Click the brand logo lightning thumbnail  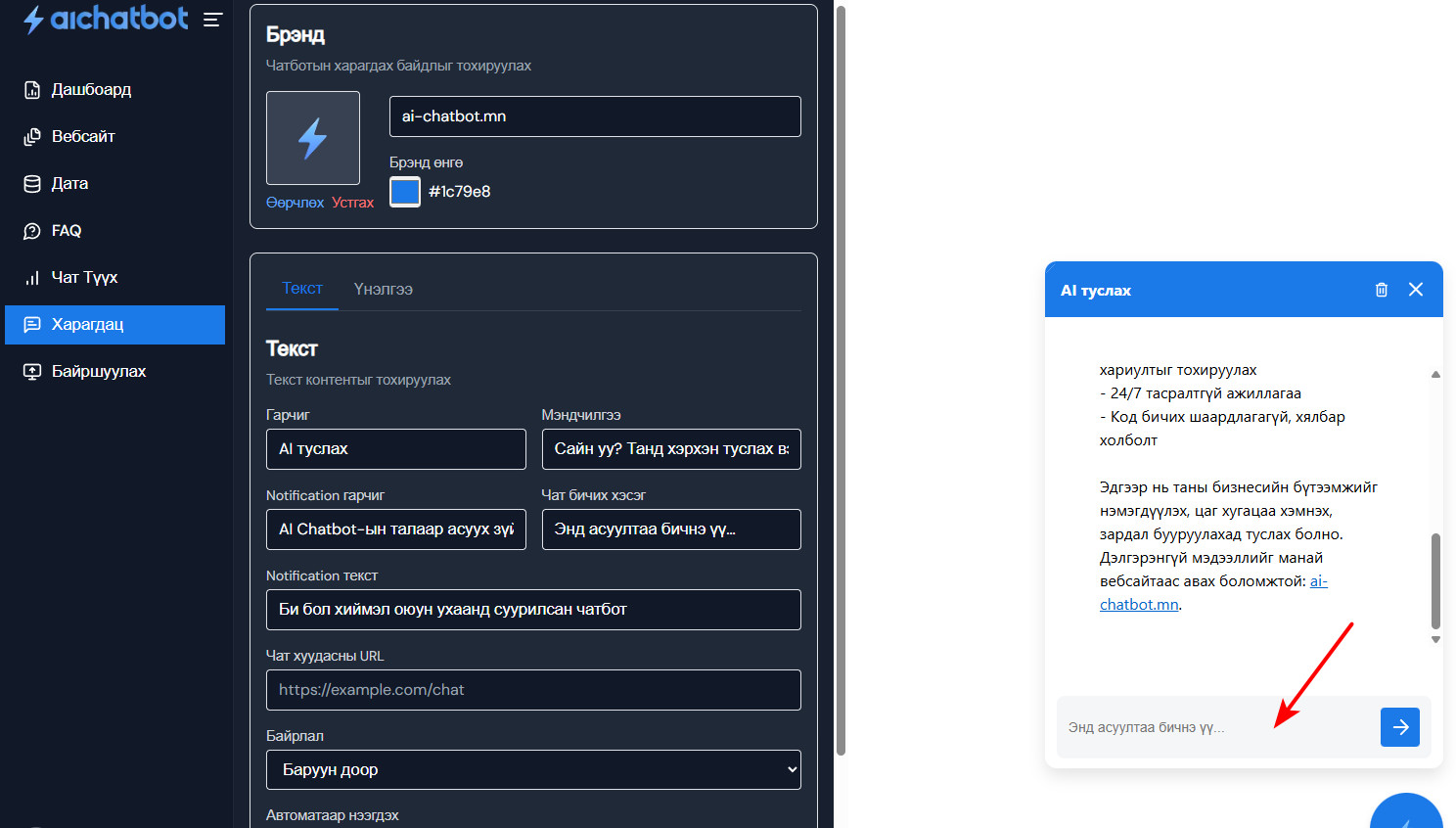[x=313, y=138]
